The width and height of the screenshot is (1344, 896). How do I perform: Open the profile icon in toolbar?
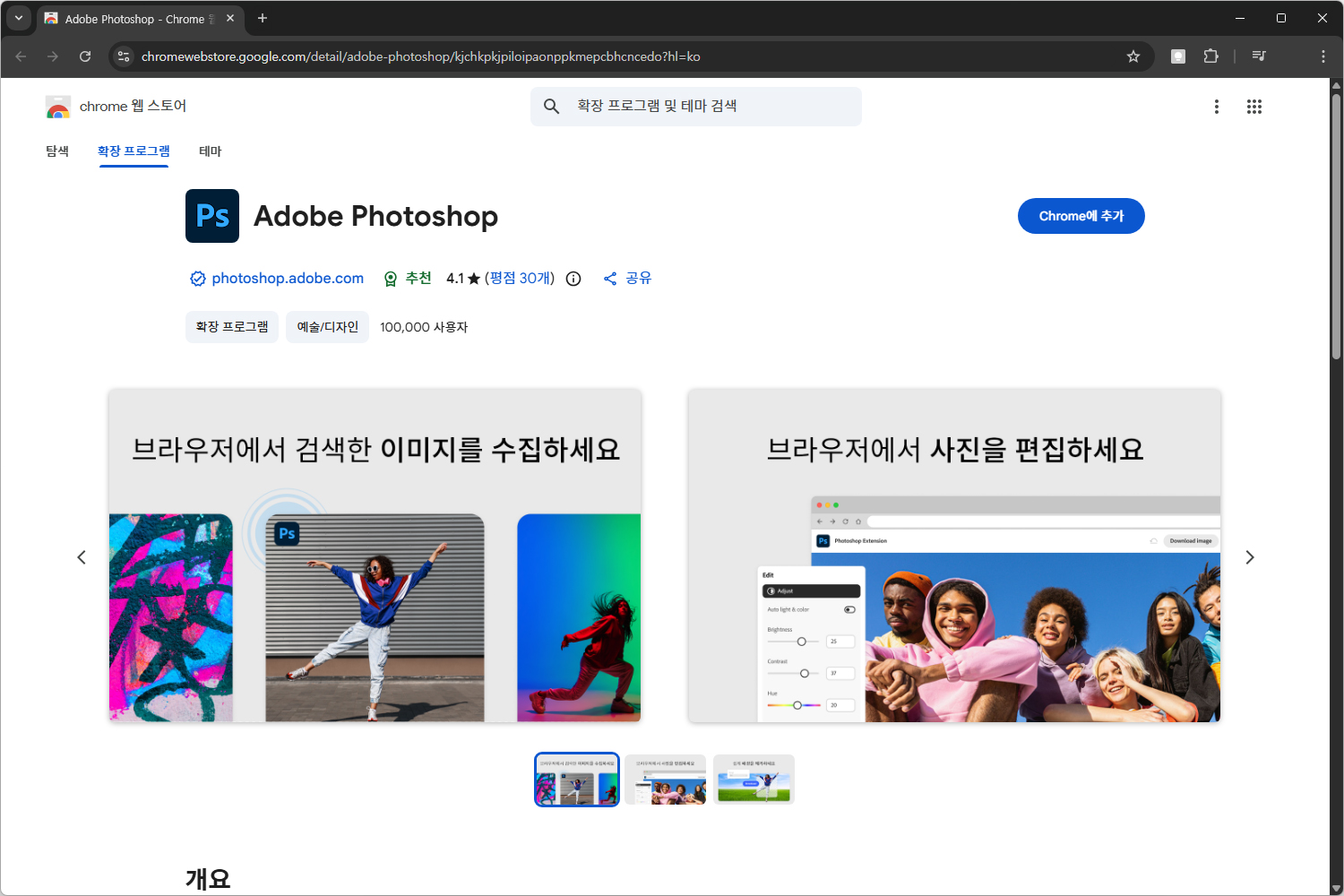coord(1178,56)
